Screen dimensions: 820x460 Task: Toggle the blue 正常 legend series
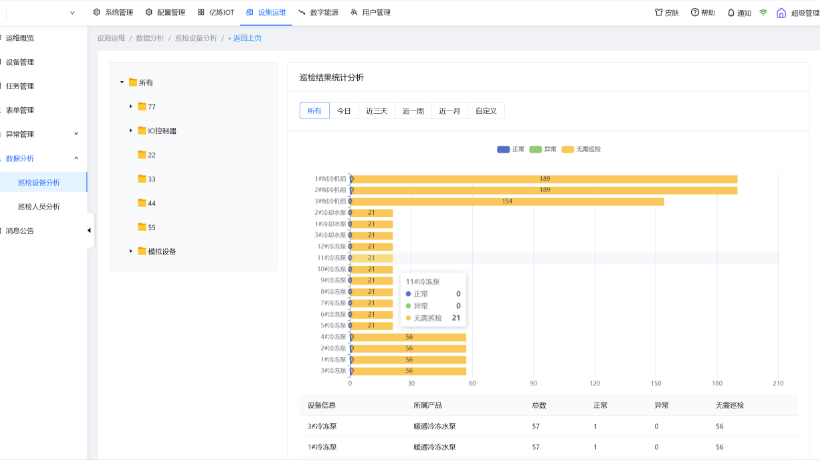click(510, 149)
